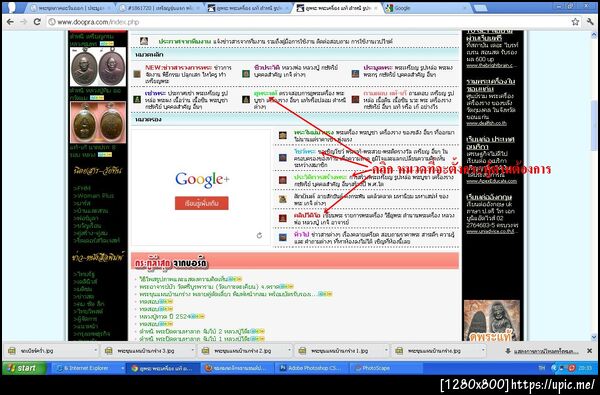Open the เช่าพระ category link
600x395 pixels.
[x=155, y=93]
